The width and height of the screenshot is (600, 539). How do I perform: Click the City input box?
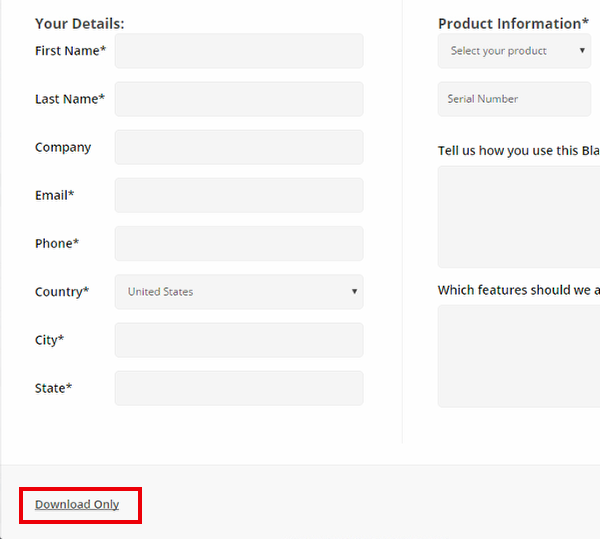[239, 340]
